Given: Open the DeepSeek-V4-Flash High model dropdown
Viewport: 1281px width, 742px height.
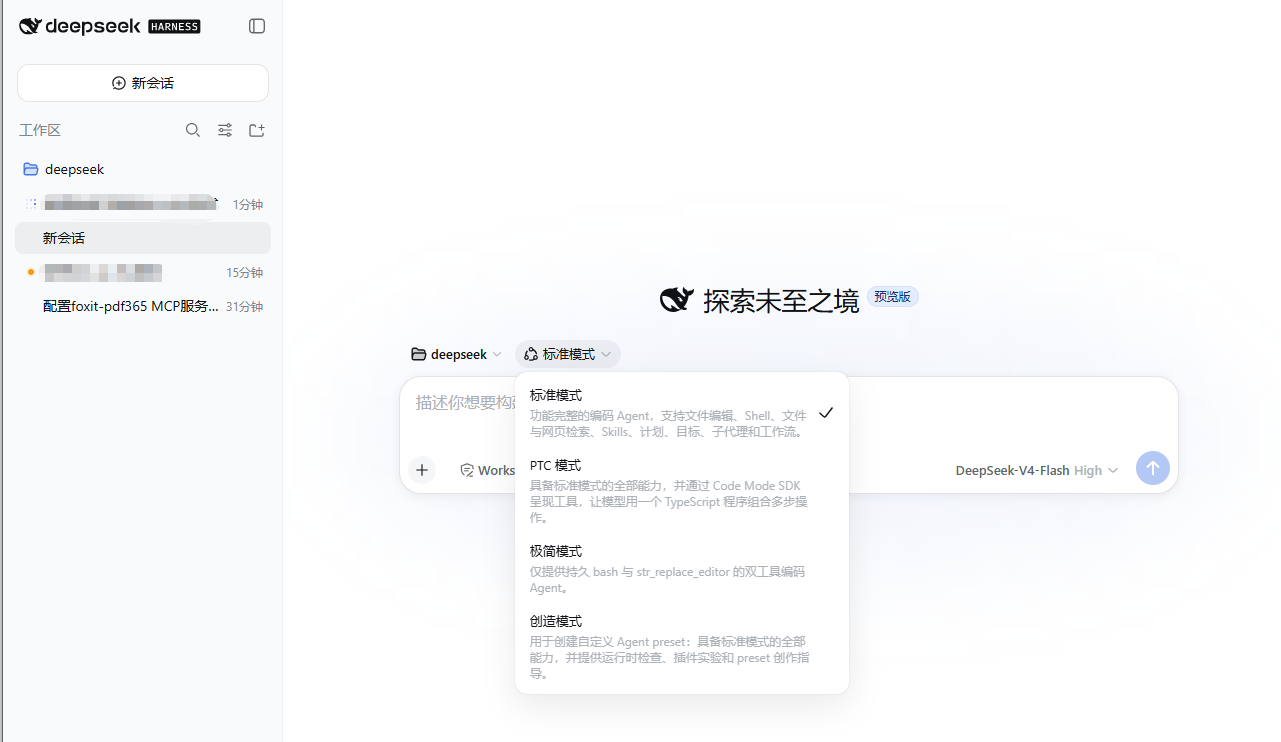Looking at the screenshot, I should [x=1037, y=470].
